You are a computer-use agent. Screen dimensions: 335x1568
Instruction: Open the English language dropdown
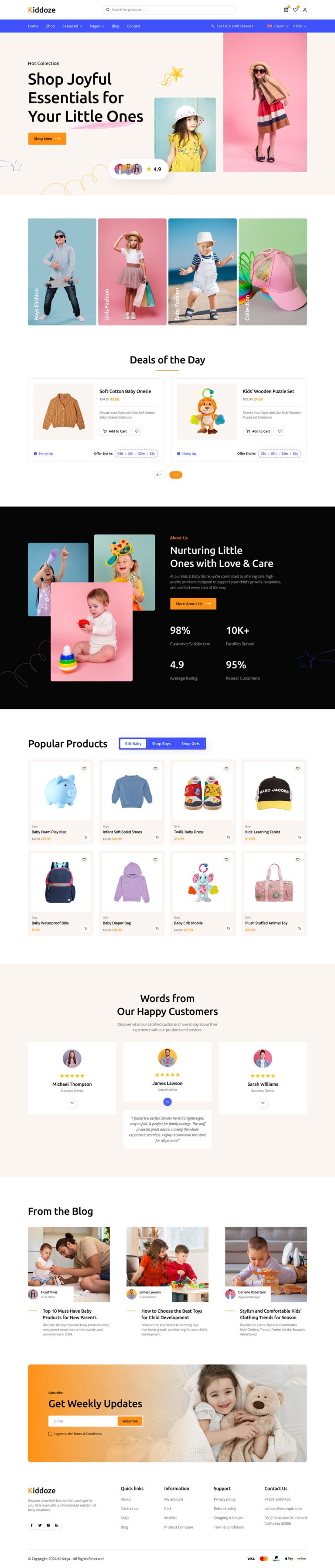click(278, 26)
